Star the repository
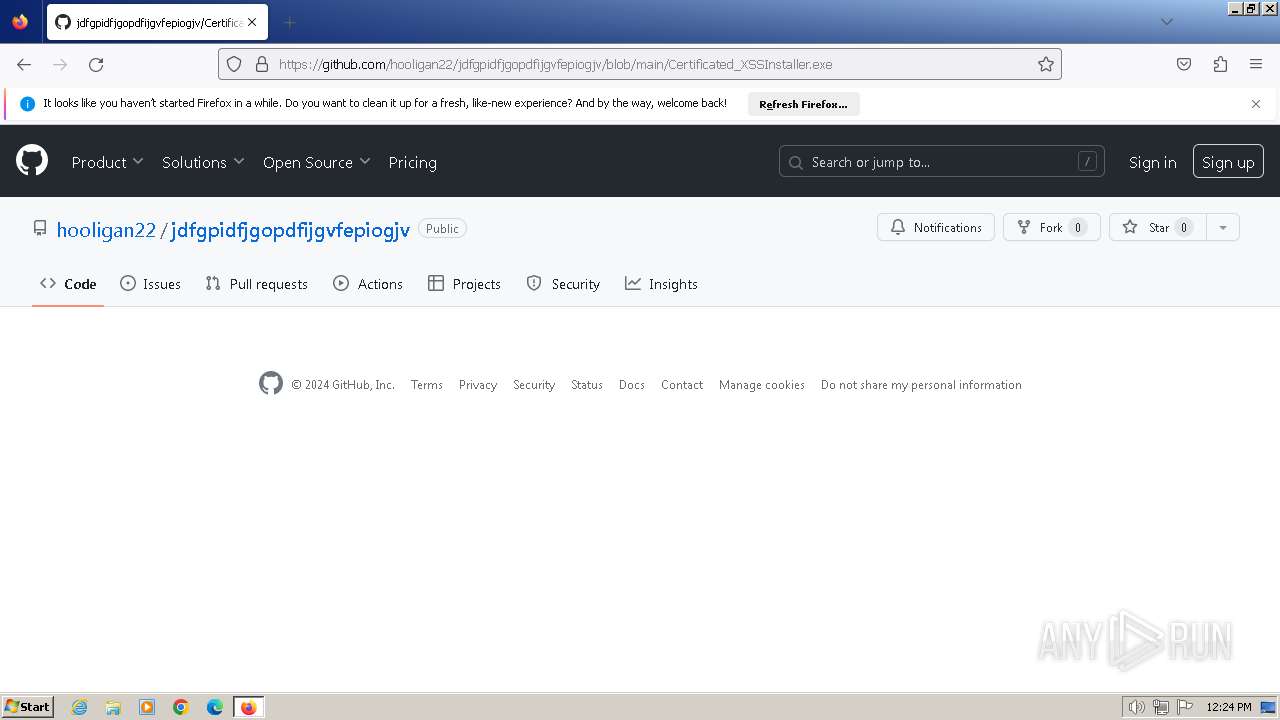This screenshot has width=1280, height=720. pos(1157,227)
